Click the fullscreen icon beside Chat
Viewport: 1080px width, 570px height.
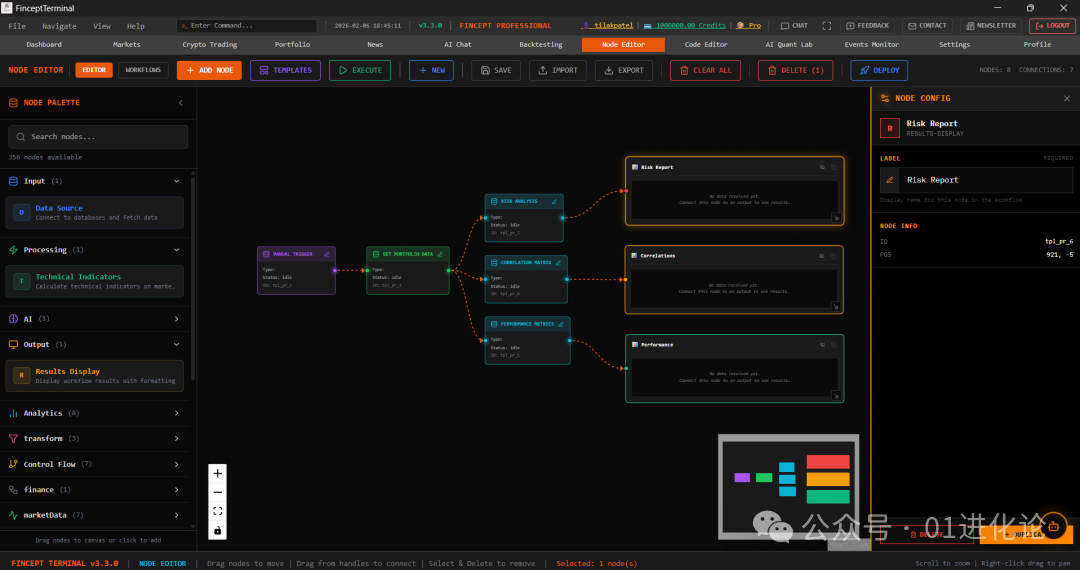(826, 26)
